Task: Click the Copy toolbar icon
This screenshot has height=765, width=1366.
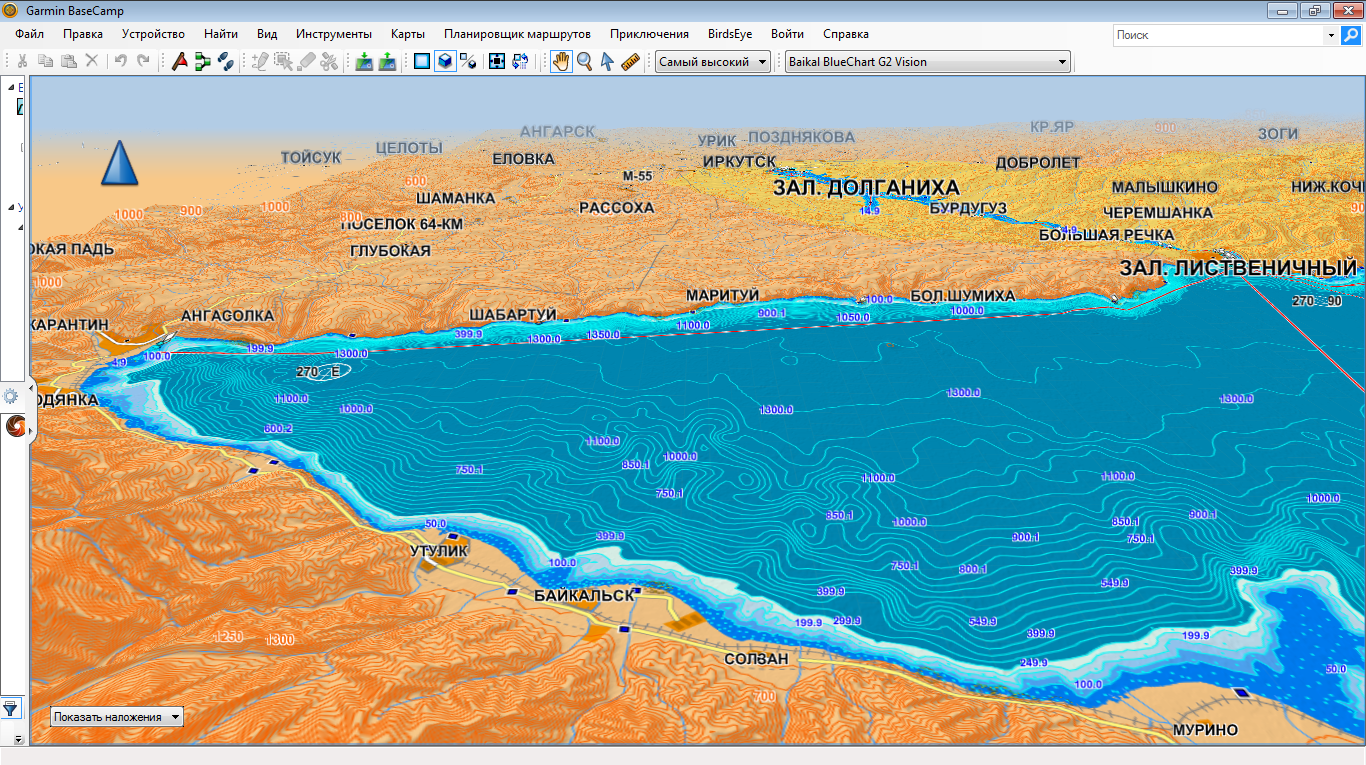Action: coord(46,61)
